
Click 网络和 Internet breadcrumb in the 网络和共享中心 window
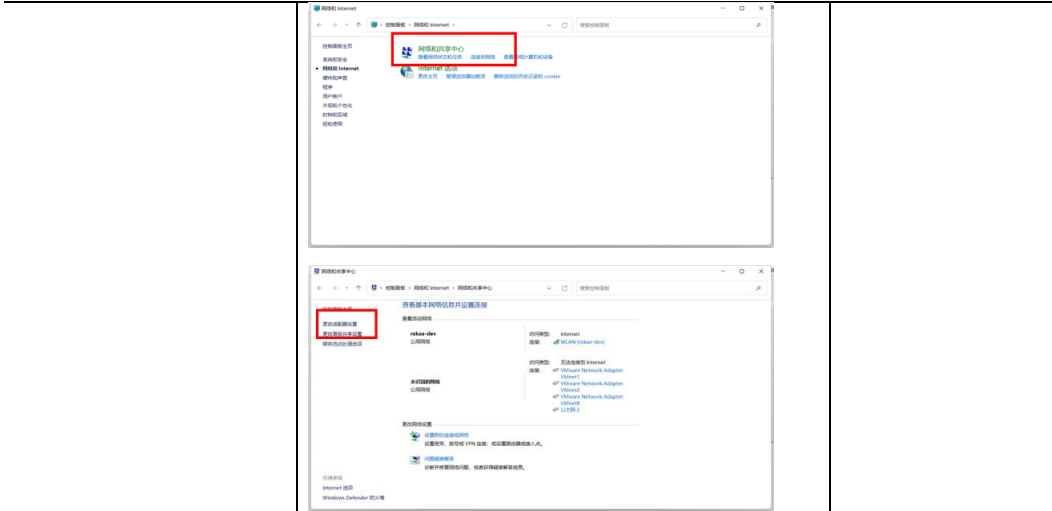pos(431,288)
